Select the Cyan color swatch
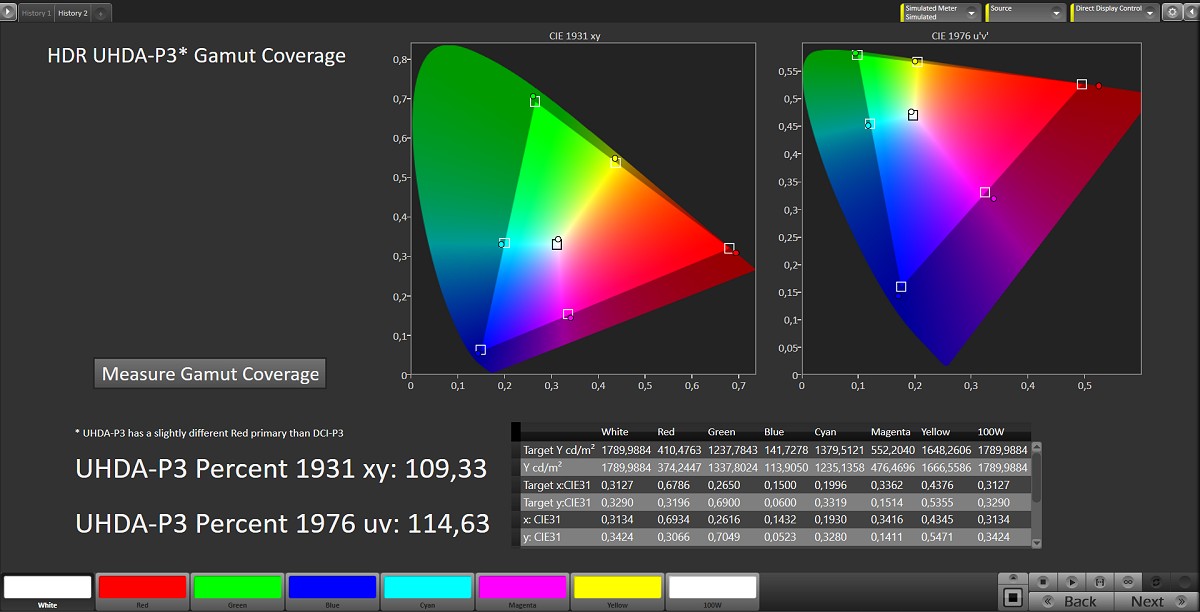This screenshot has width=1200, height=612. tap(427, 591)
